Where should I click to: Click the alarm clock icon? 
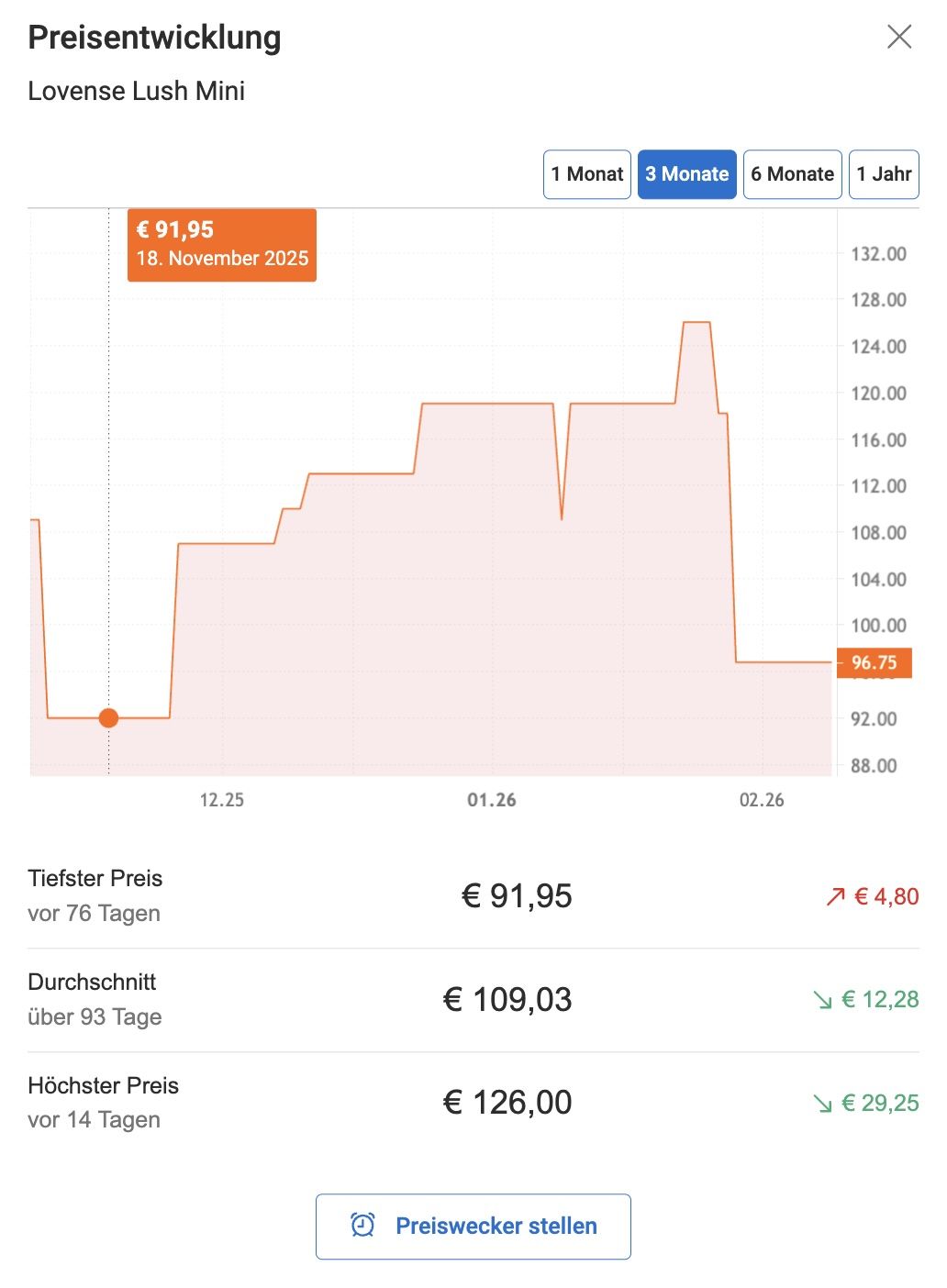coord(363,1226)
